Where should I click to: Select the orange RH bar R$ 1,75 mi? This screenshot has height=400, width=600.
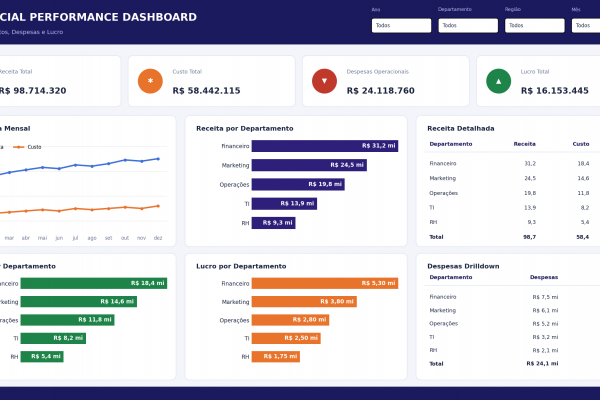click(276, 357)
